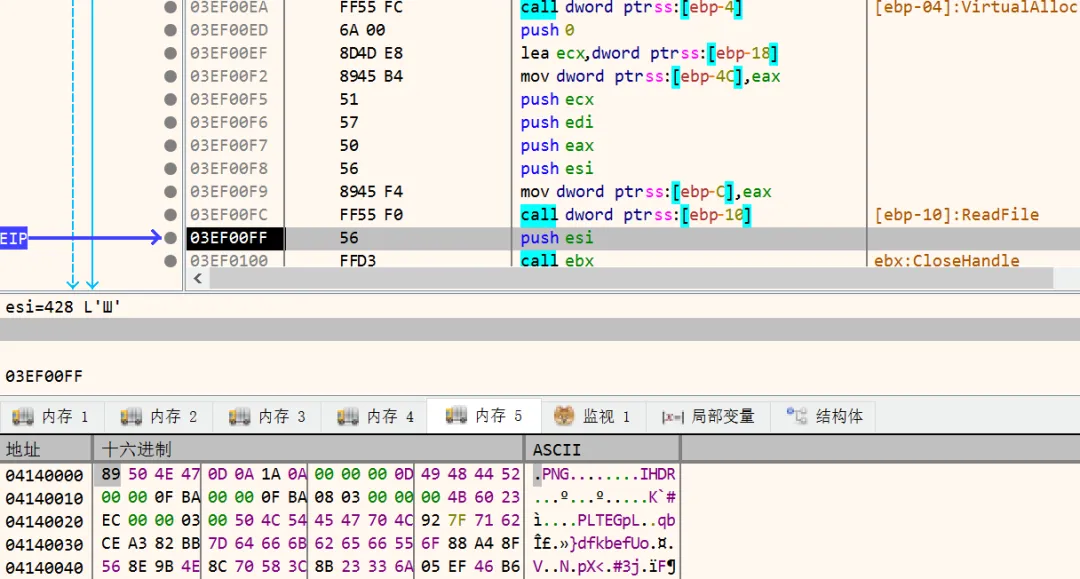Open the 局部变量 local variables tab
This screenshot has height=579, width=1080.
tap(708, 416)
